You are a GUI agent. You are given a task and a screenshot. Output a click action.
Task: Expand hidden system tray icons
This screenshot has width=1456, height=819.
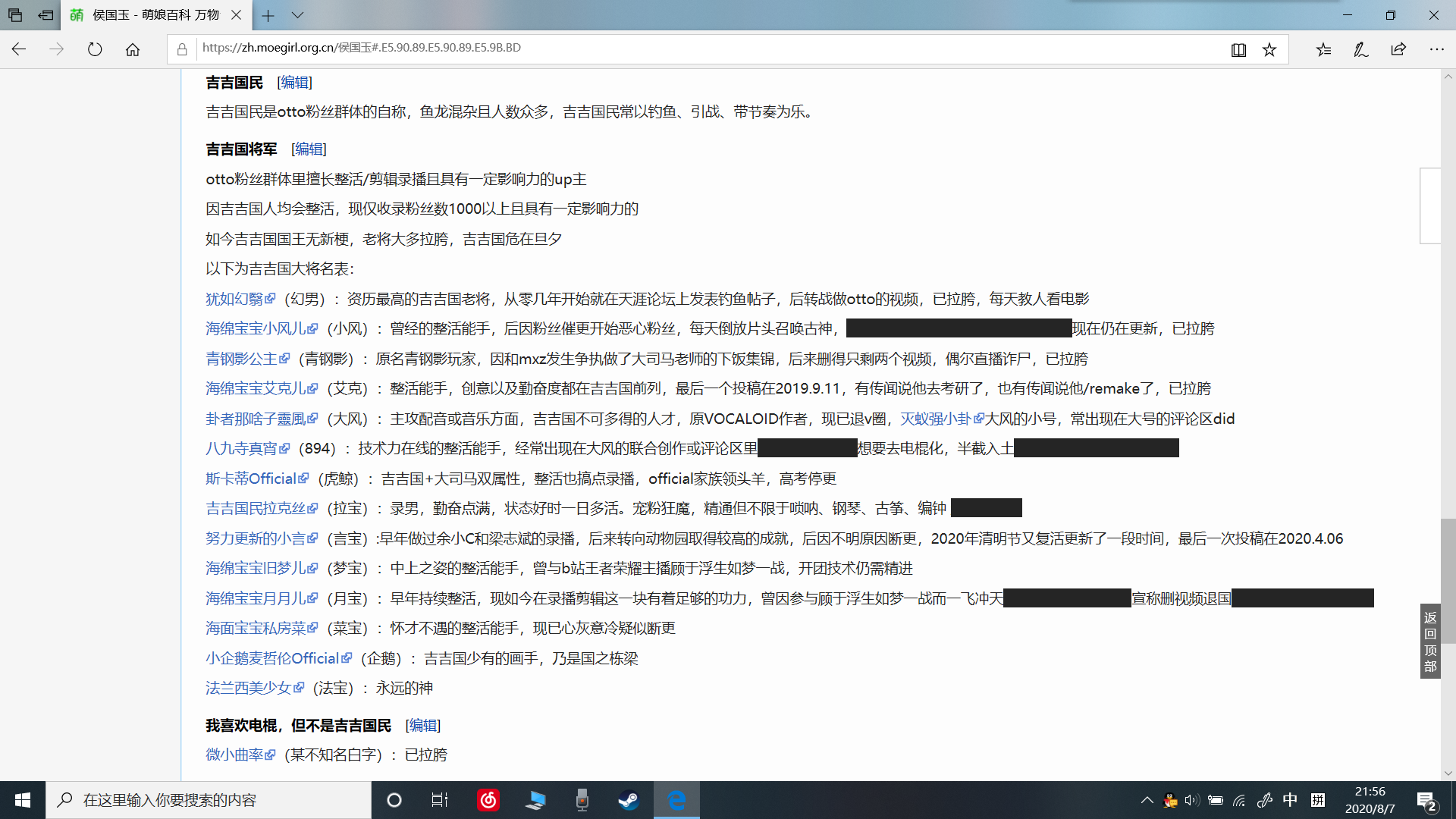tap(1147, 800)
